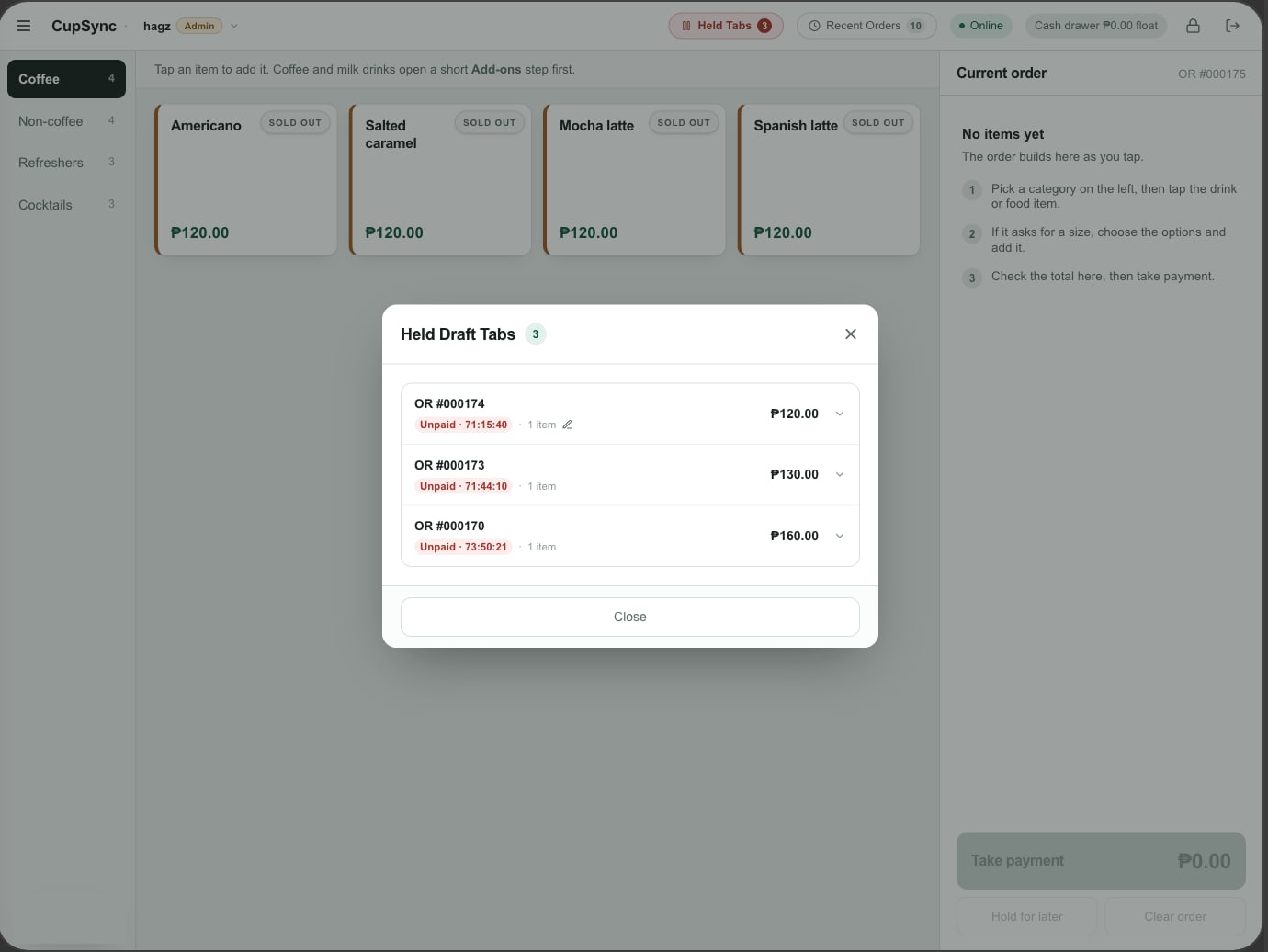1268x952 pixels.
Task: Switch to the Cocktails category
Action: coord(66,205)
